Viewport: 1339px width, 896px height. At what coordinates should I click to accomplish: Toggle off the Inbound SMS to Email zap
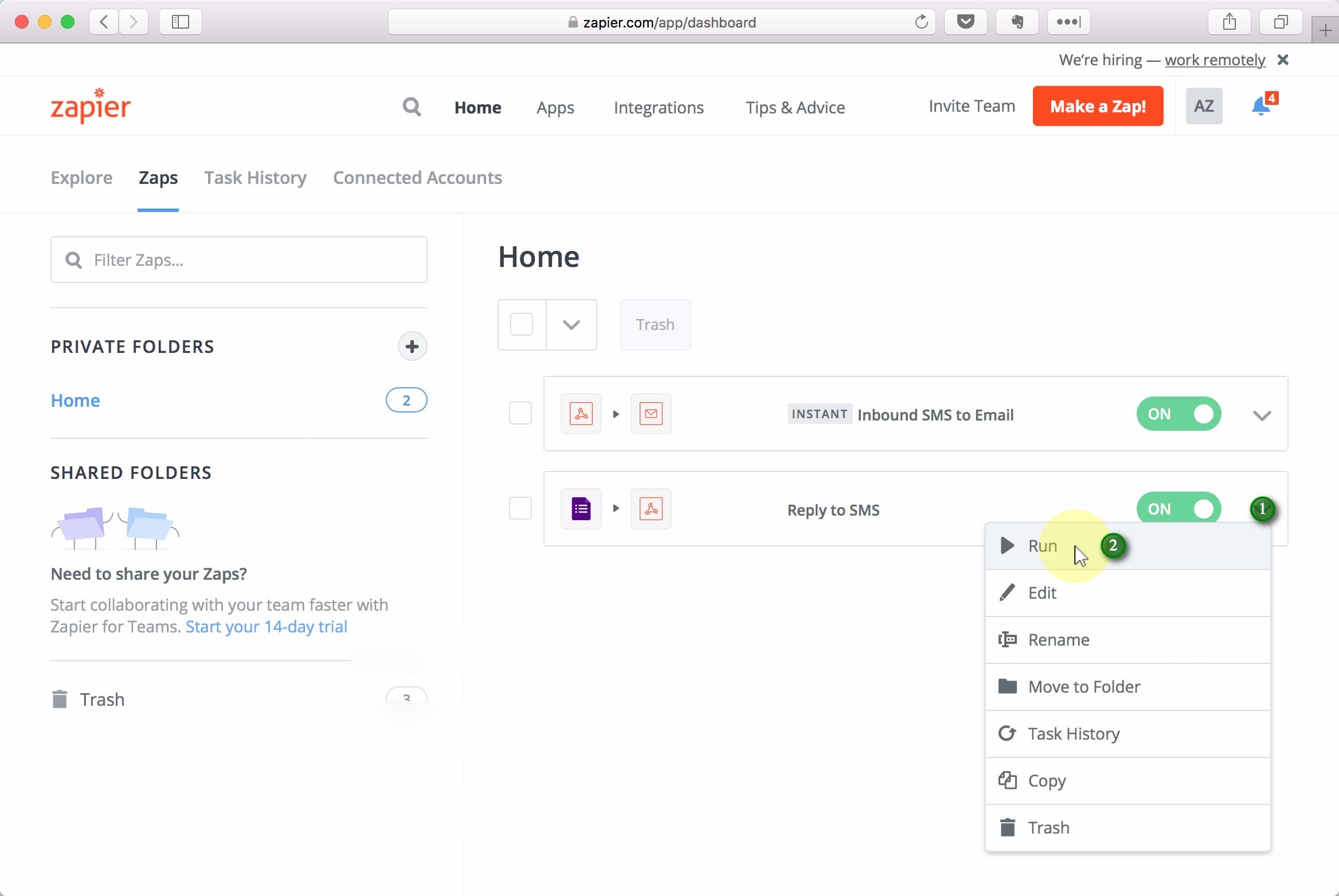coord(1179,414)
